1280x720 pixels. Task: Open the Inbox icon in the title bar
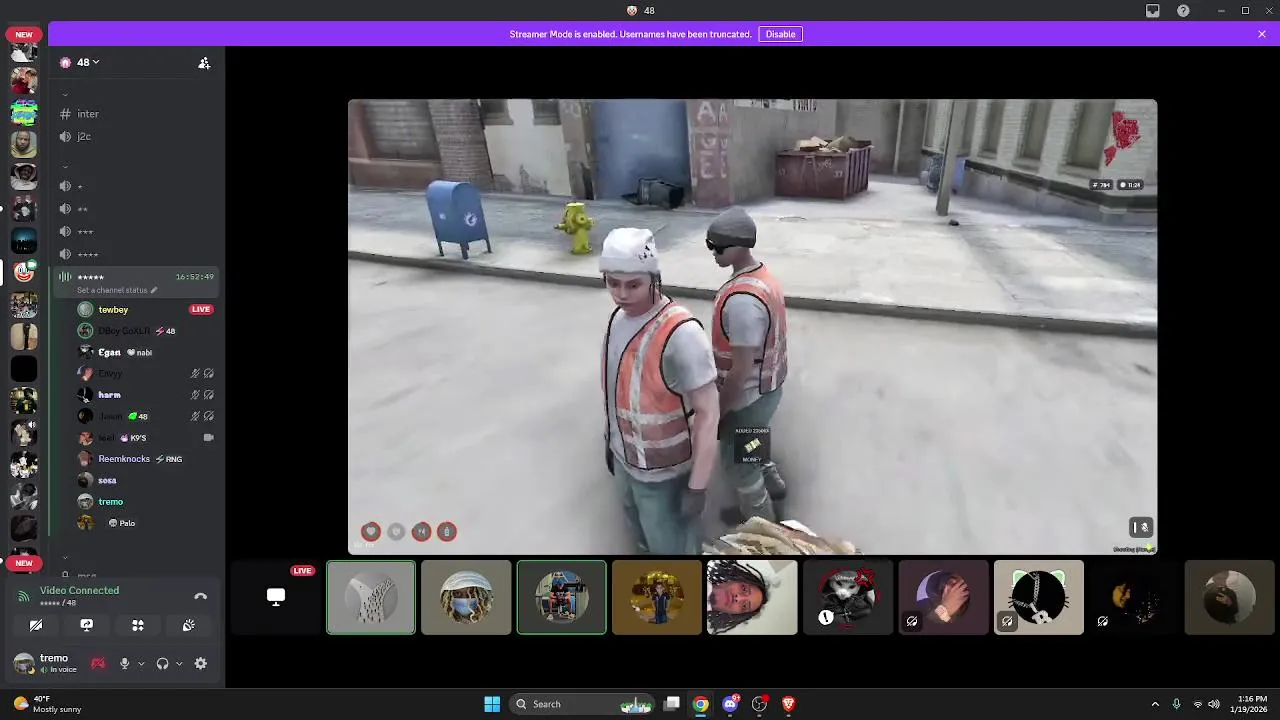coord(1153,11)
